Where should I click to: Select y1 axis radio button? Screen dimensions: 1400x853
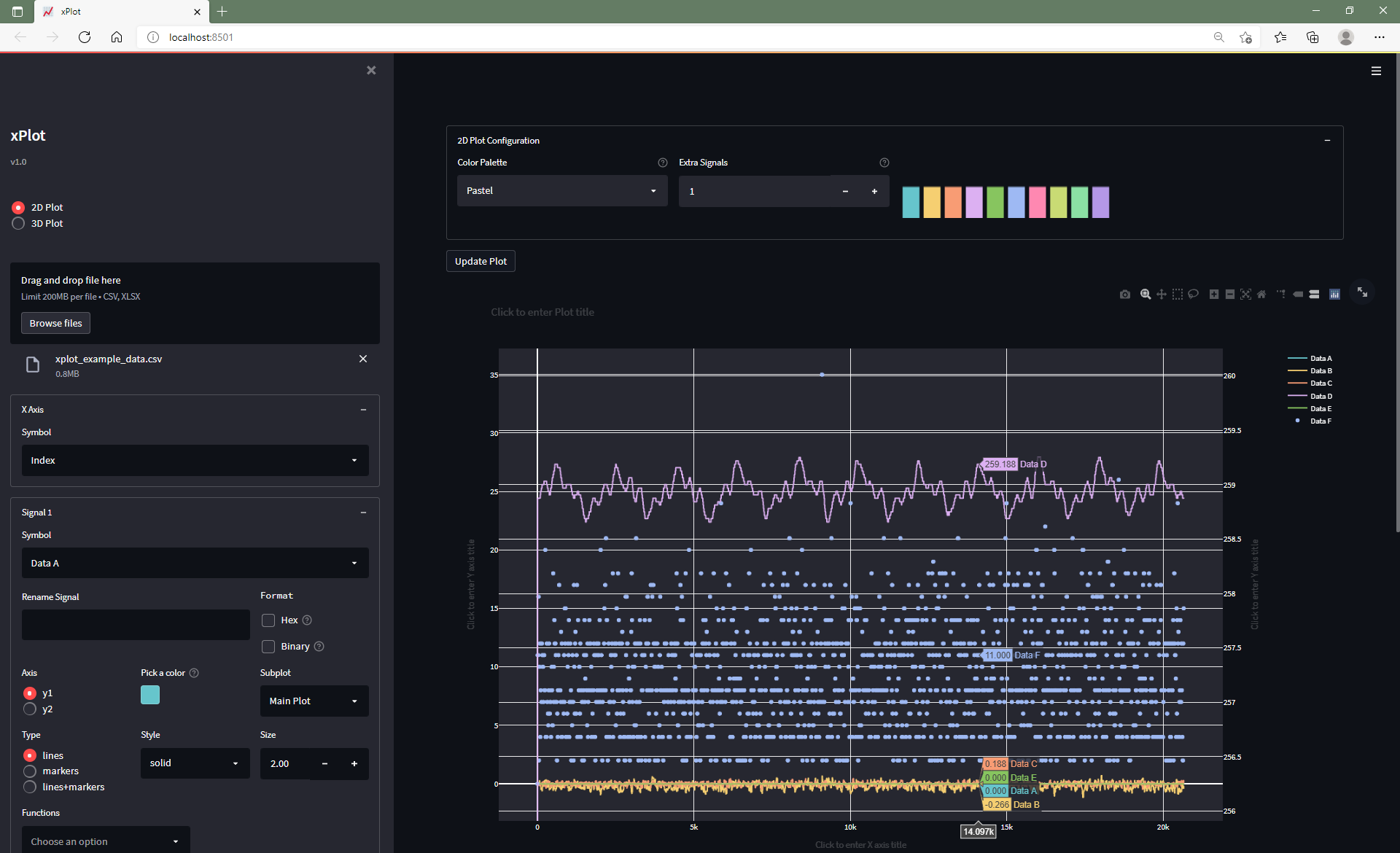tap(30, 693)
